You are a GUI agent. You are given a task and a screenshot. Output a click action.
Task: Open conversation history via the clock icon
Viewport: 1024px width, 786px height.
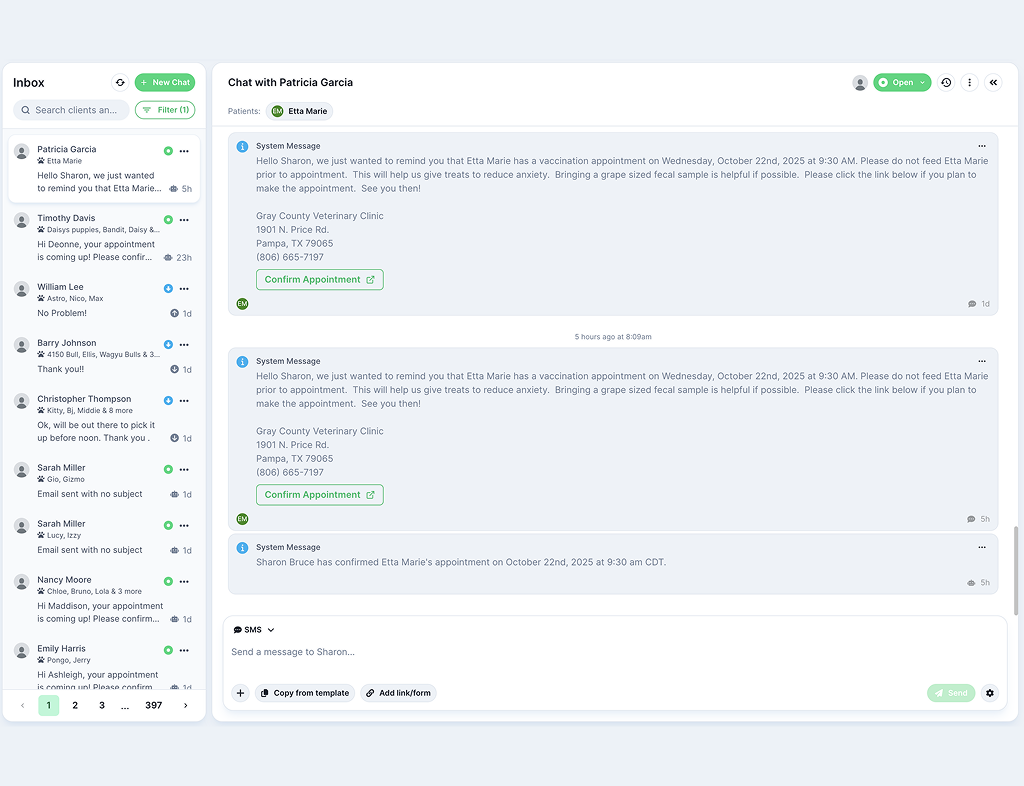coord(945,83)
